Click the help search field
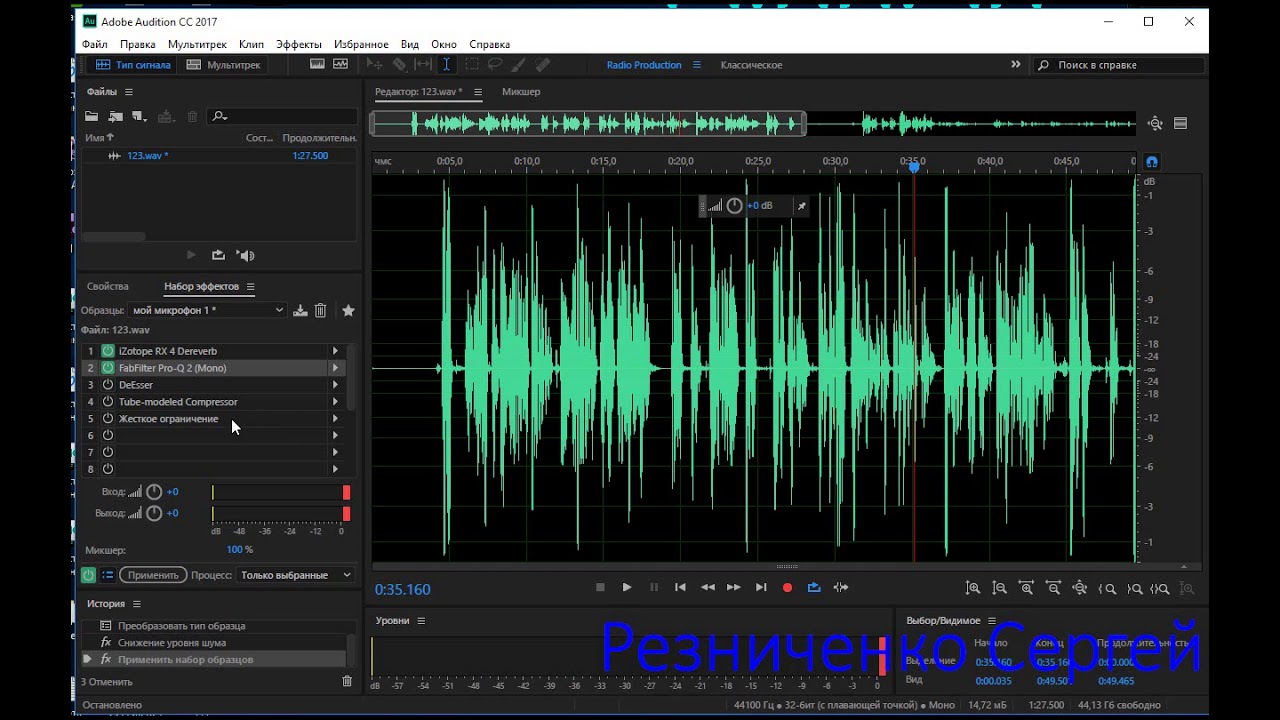 (x=1117, y=65)
